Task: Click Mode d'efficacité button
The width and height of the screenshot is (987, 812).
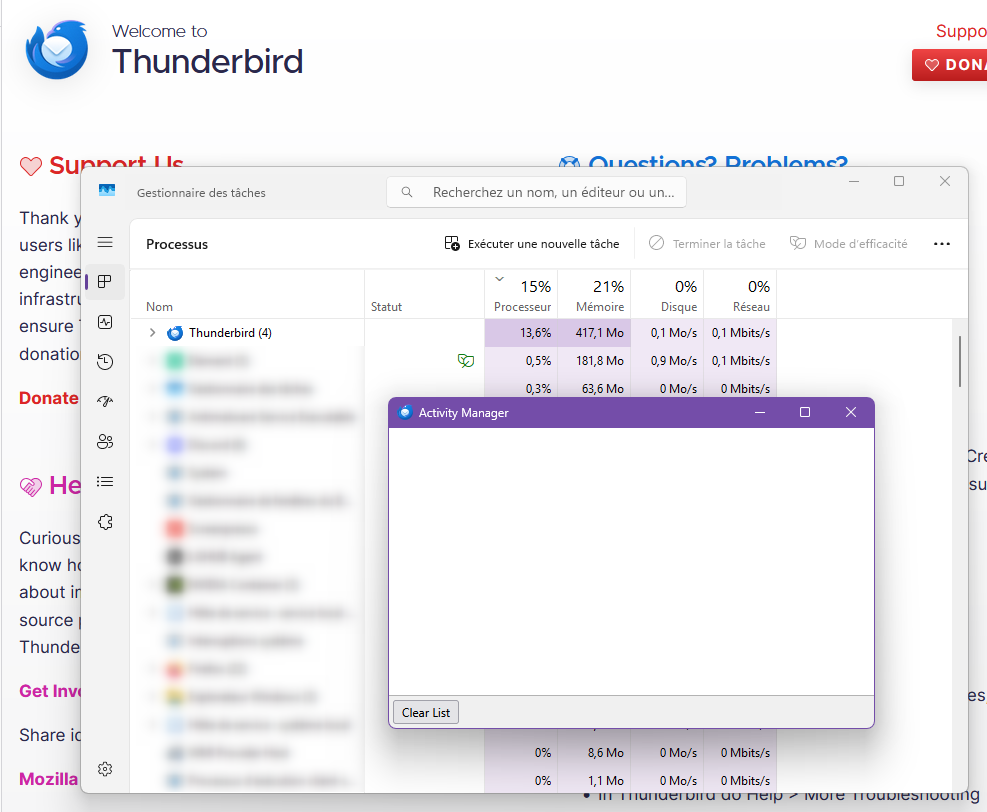Action: [849, 244]
